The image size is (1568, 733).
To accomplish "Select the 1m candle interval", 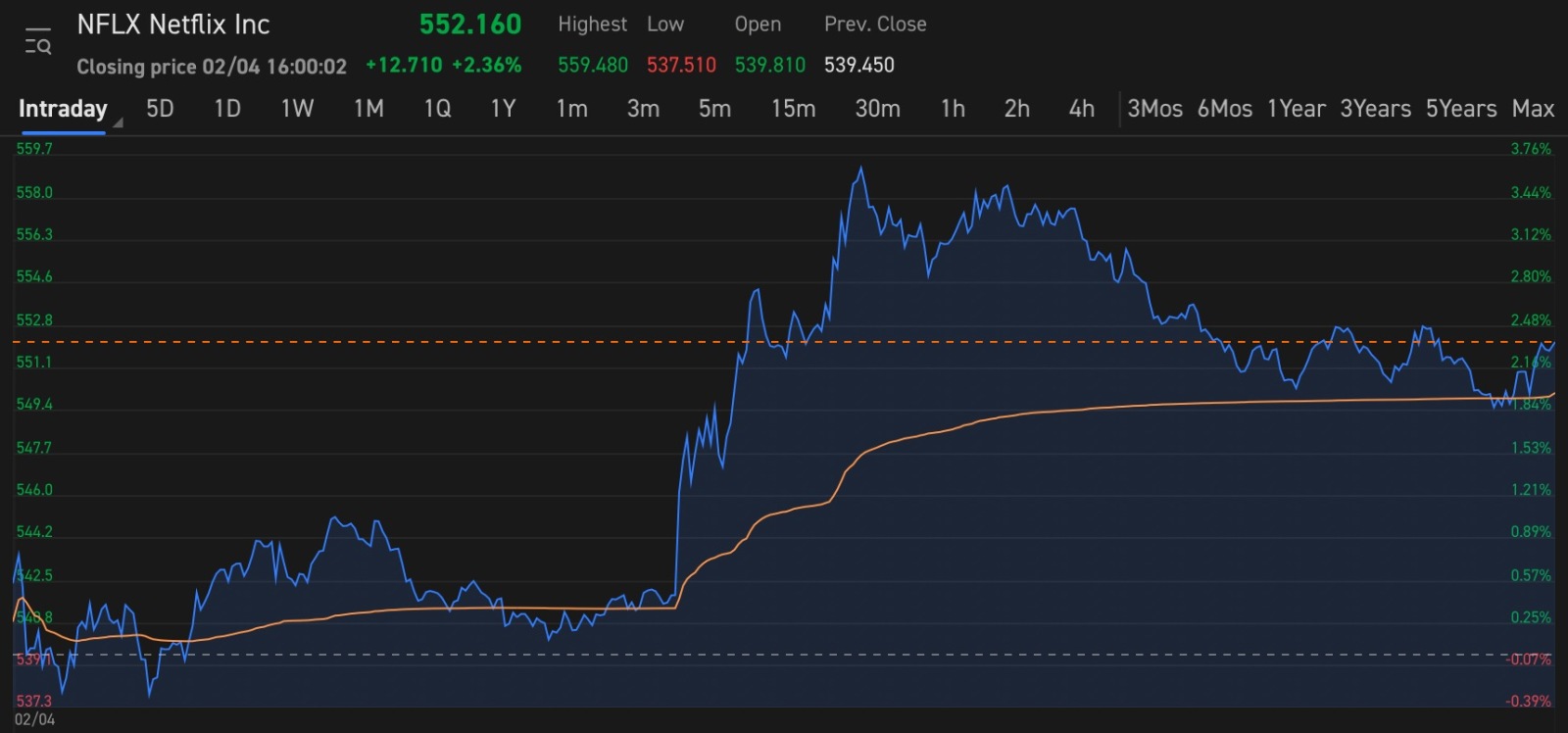I will [571, 109].
